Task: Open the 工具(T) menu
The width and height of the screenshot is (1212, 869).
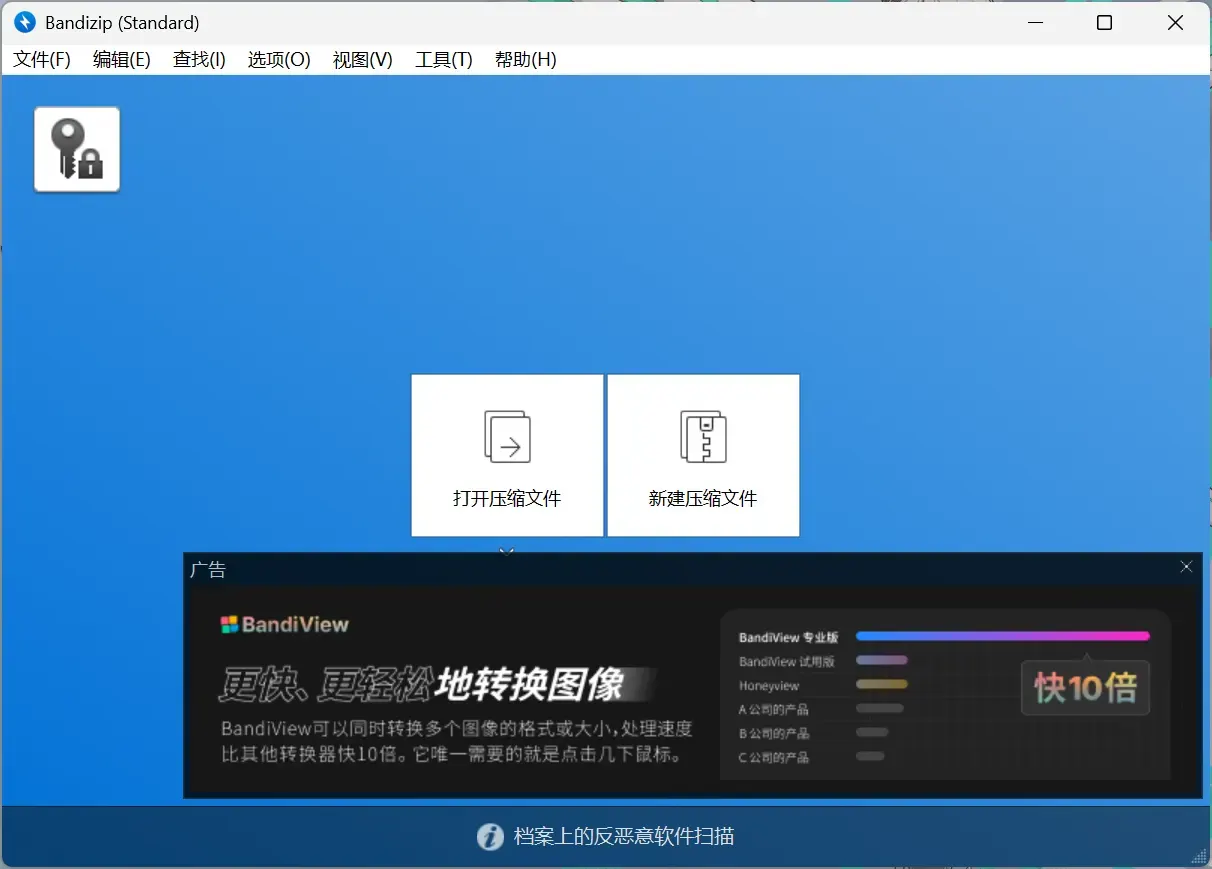Action: pos(444,59)
